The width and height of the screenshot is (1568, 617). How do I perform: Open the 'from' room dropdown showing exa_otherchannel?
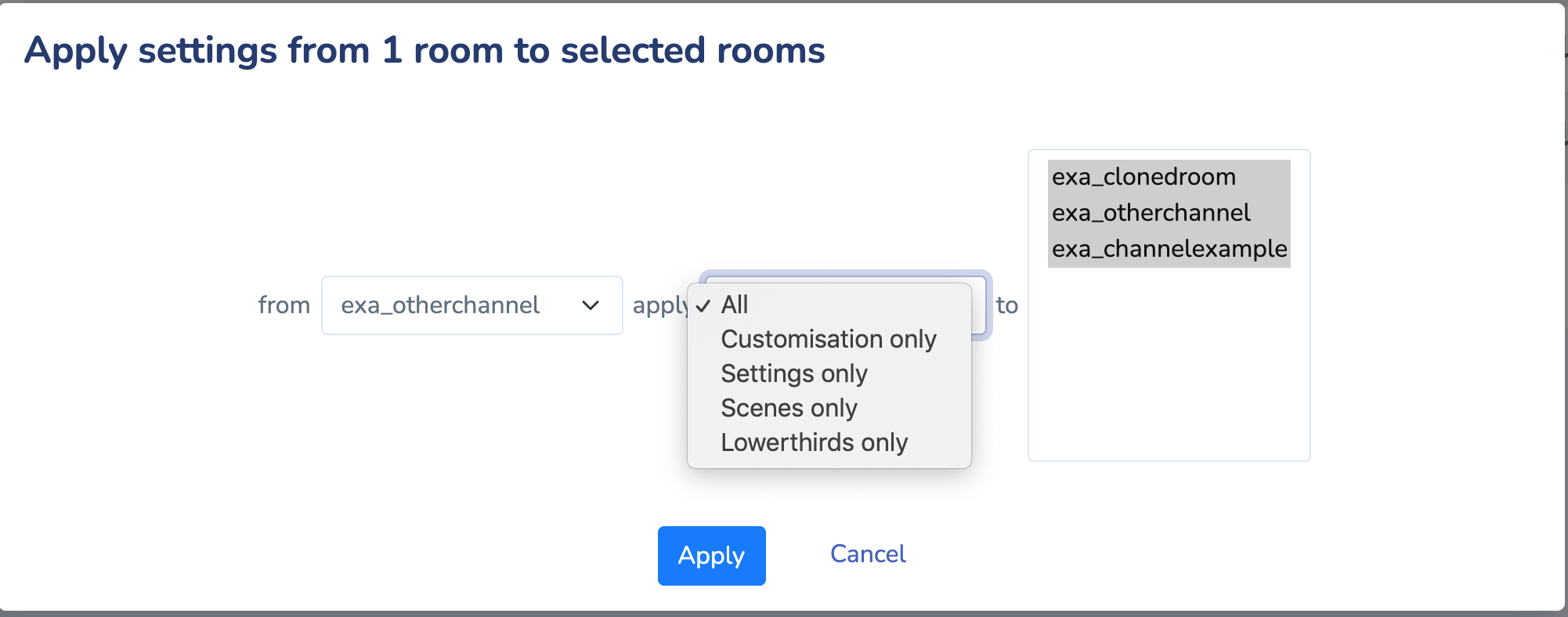[x=471, y=305]
